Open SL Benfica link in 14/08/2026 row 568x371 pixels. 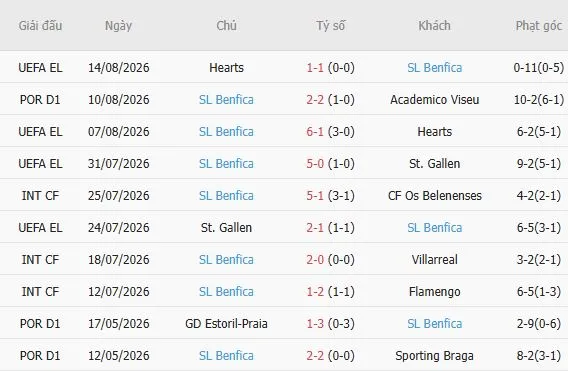click(x=434, y=68)
